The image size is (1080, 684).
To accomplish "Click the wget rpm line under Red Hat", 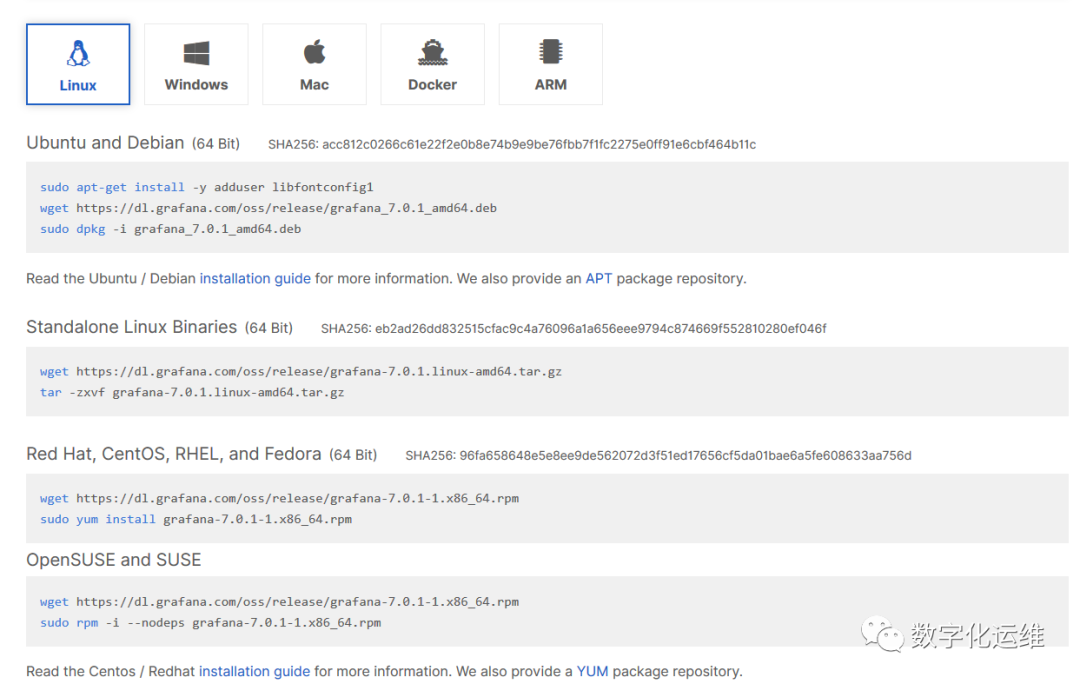I will tap(280, 499).
